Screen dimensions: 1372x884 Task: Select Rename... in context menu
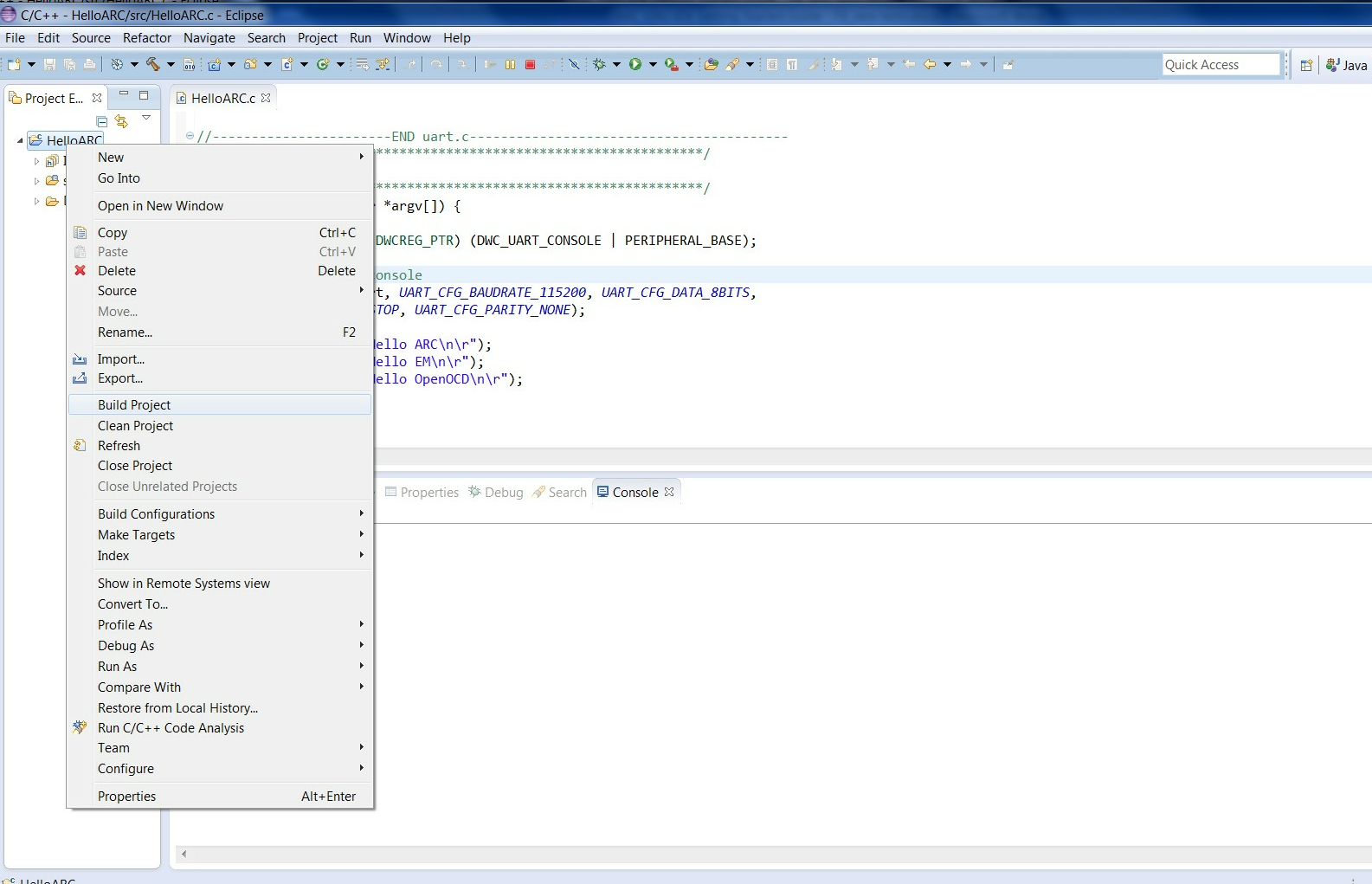220,332
